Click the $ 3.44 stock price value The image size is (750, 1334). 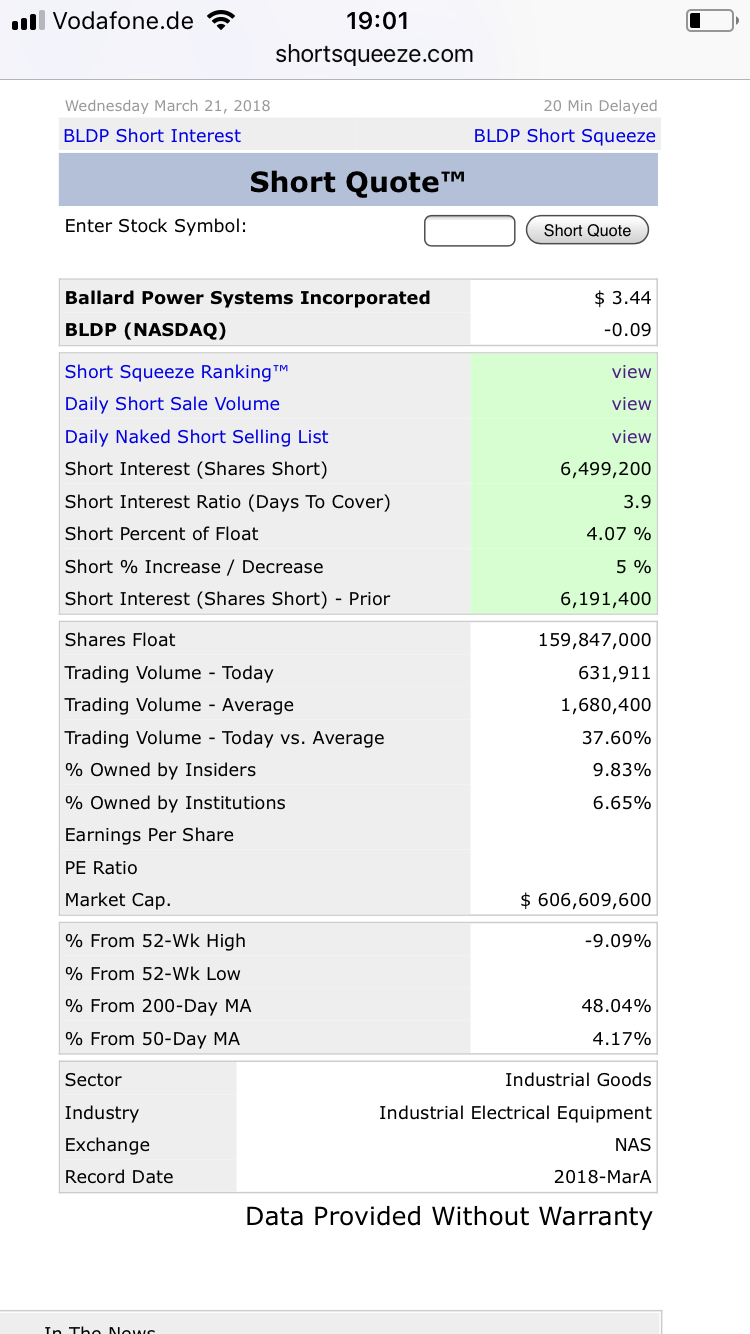tap(622, 298)
